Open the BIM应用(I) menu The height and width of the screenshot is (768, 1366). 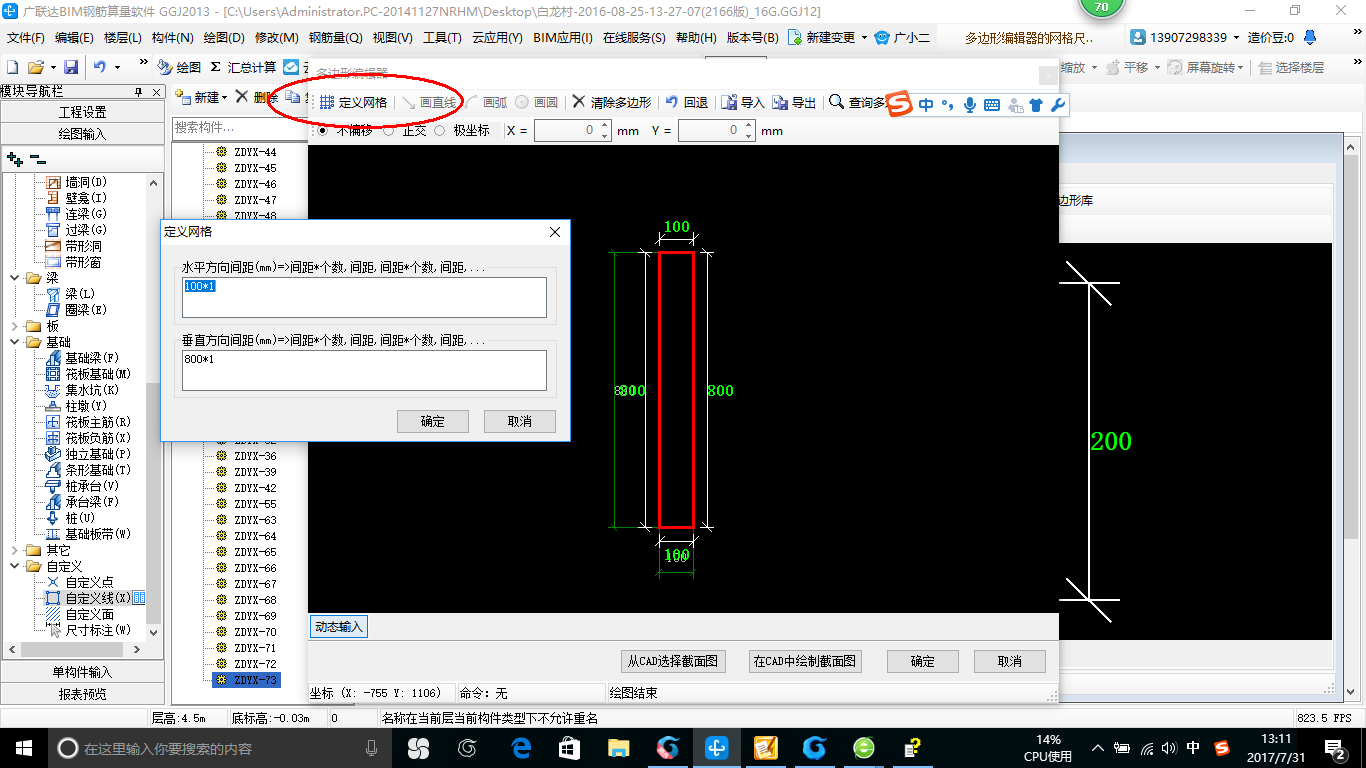pos(563,38)
